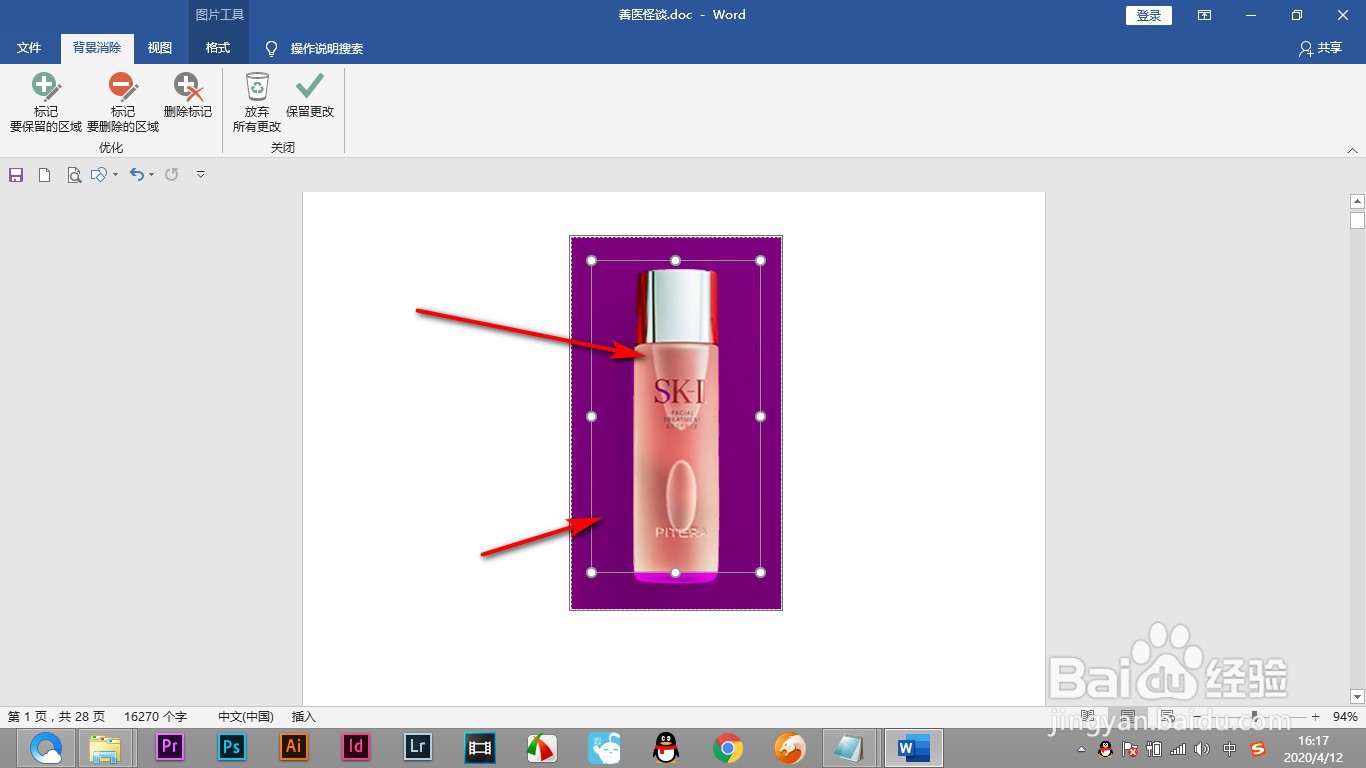Open print preview from quick access toolbar
Viewport: 1366px width, 768px height.
[x=74, y=175]
